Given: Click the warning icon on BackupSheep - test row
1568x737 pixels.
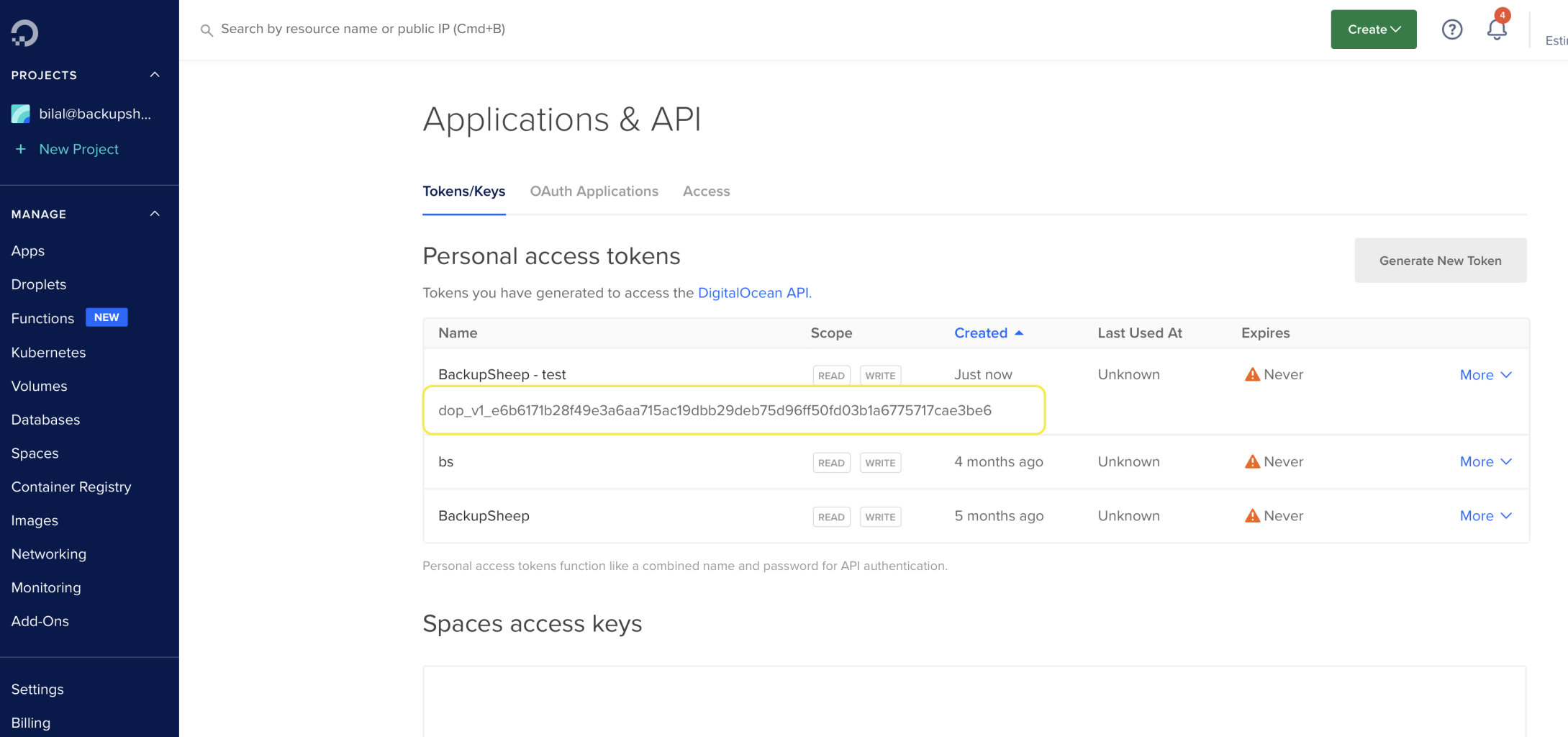Looking at the screenshot, I should point(1252,374).
